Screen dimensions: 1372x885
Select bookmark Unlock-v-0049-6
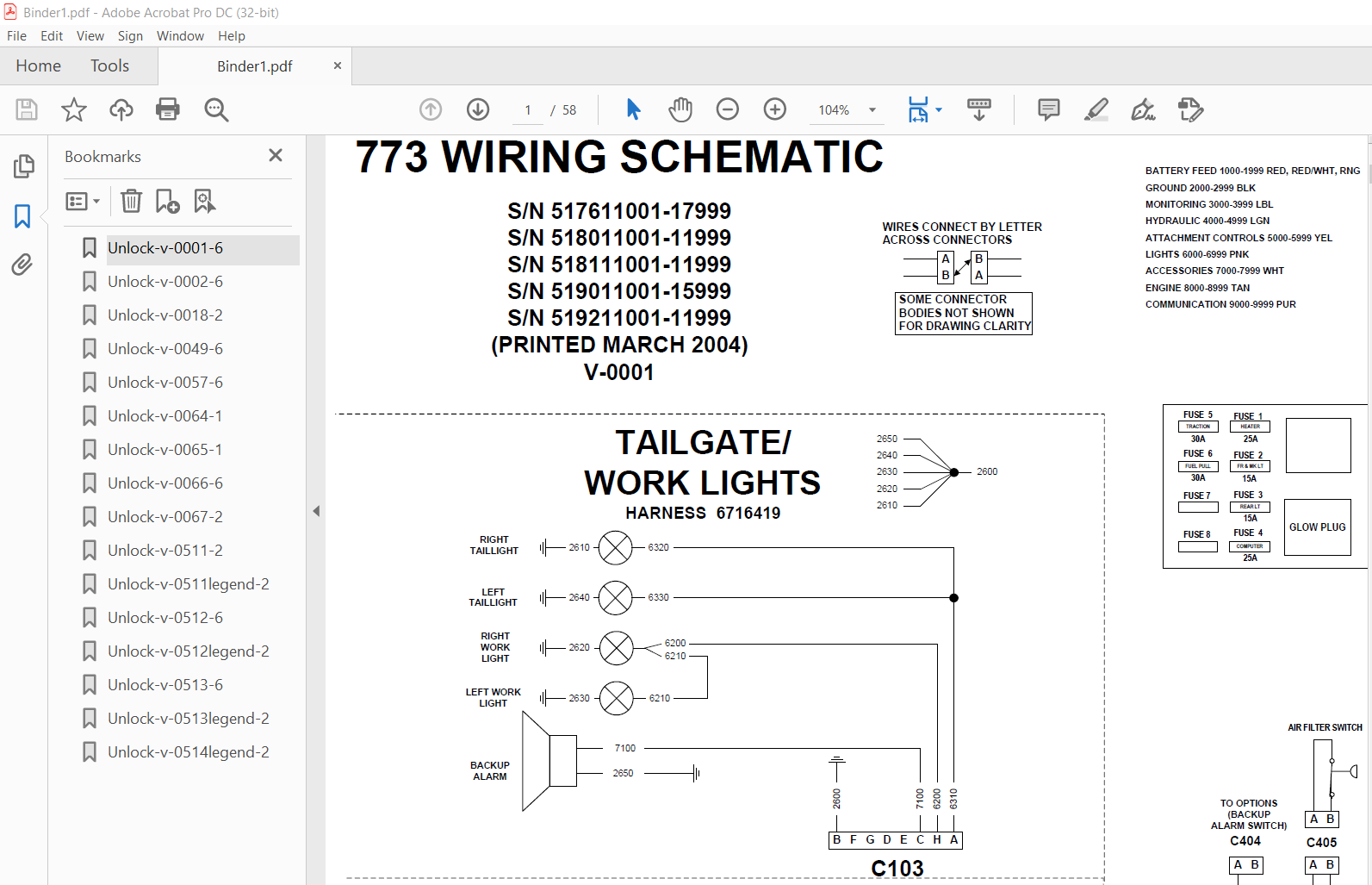(x=165, y=349)
